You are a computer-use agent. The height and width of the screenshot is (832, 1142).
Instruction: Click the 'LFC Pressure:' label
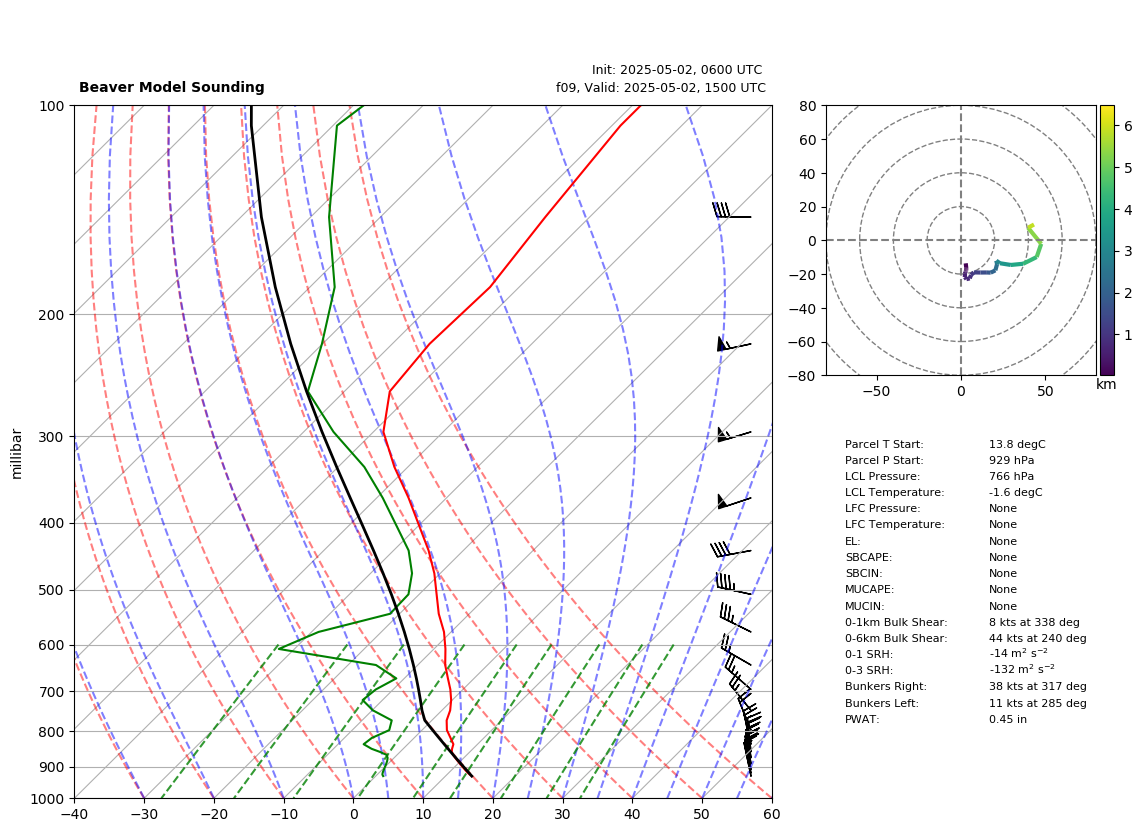pyautogui.click(x=882, y=509)
